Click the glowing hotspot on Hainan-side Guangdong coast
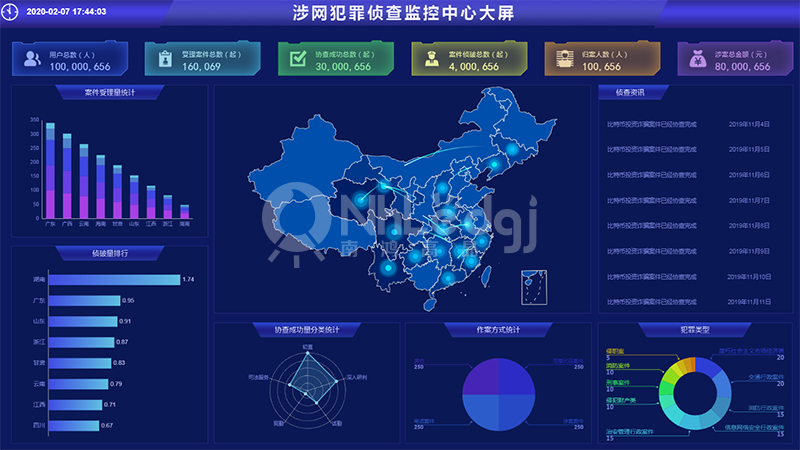Viewport: 800px width, 450px height. [448, 278]
